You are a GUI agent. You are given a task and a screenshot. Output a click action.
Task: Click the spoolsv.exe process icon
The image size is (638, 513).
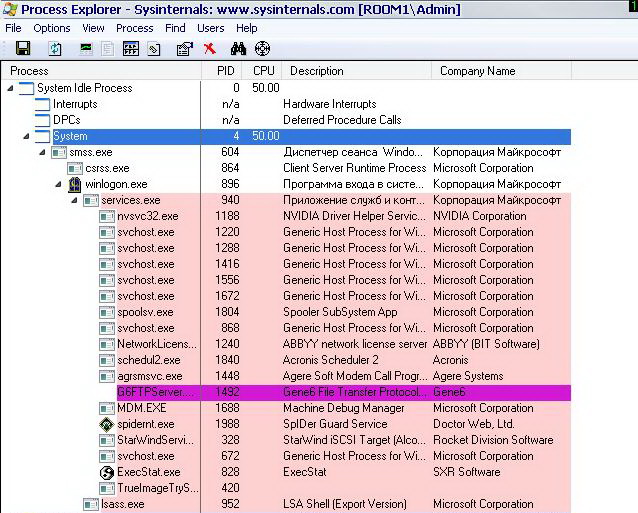point(107,312)
